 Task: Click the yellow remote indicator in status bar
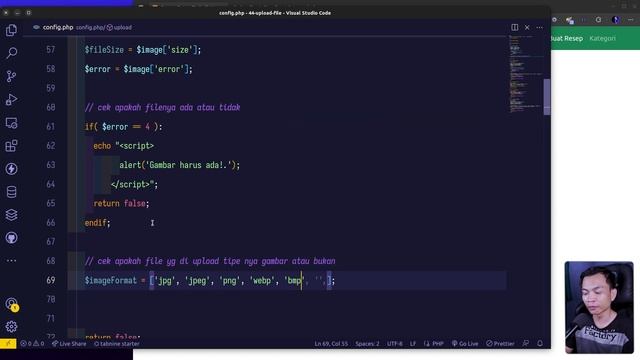[8, 344]
